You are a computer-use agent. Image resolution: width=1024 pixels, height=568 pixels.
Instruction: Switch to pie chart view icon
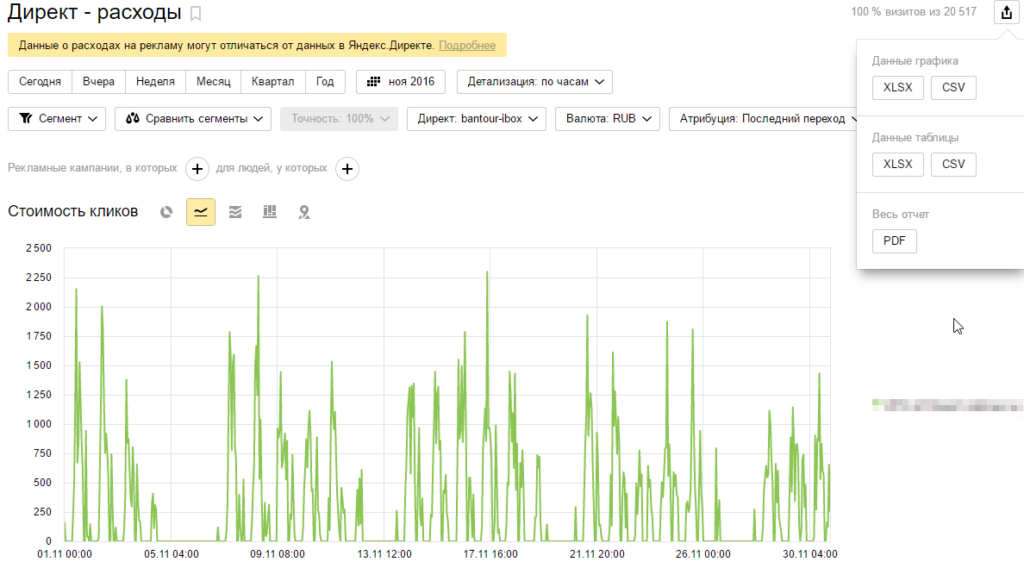tap(167, 212)
